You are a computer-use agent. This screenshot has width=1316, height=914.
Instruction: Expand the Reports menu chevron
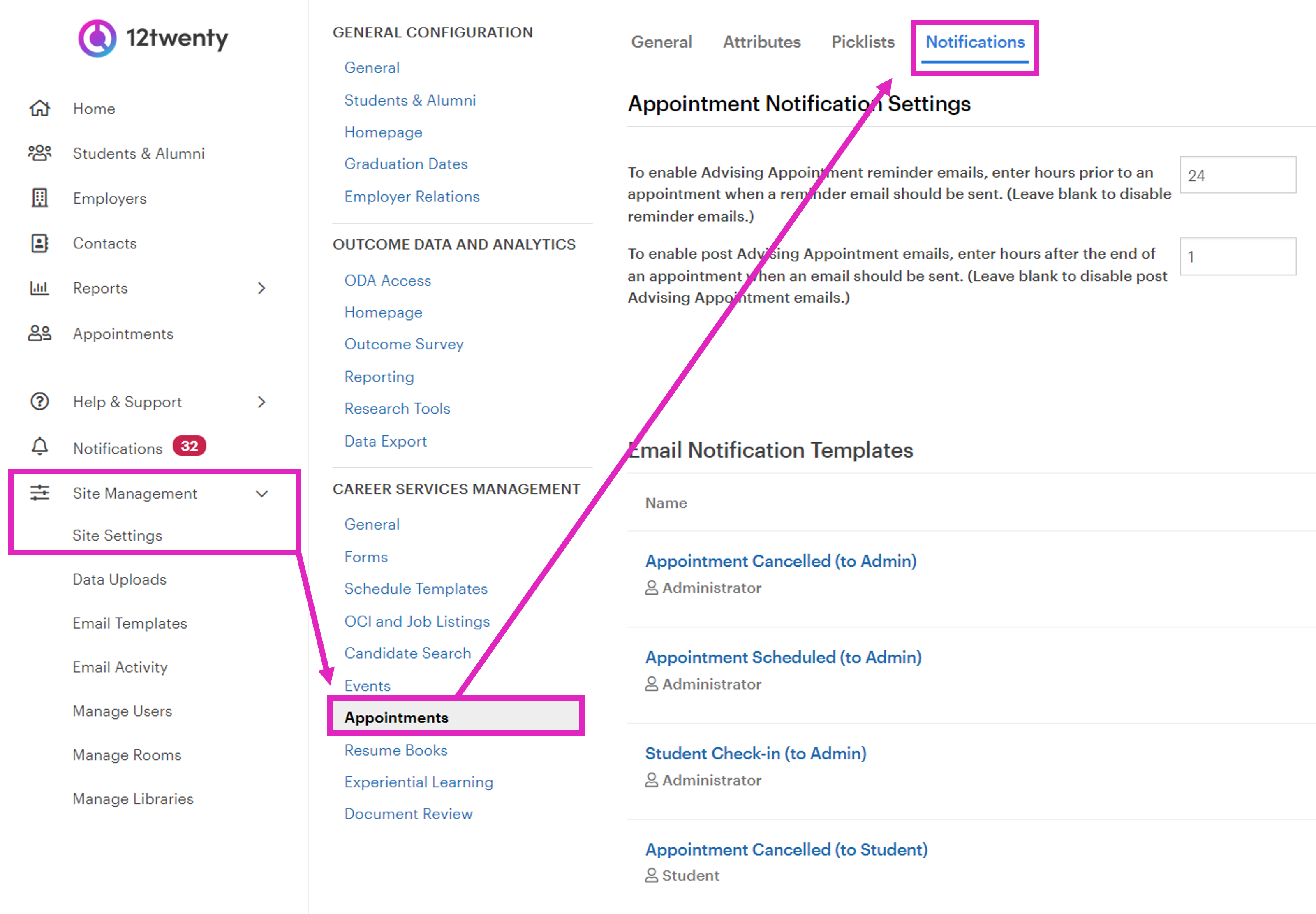coord(262,288)
